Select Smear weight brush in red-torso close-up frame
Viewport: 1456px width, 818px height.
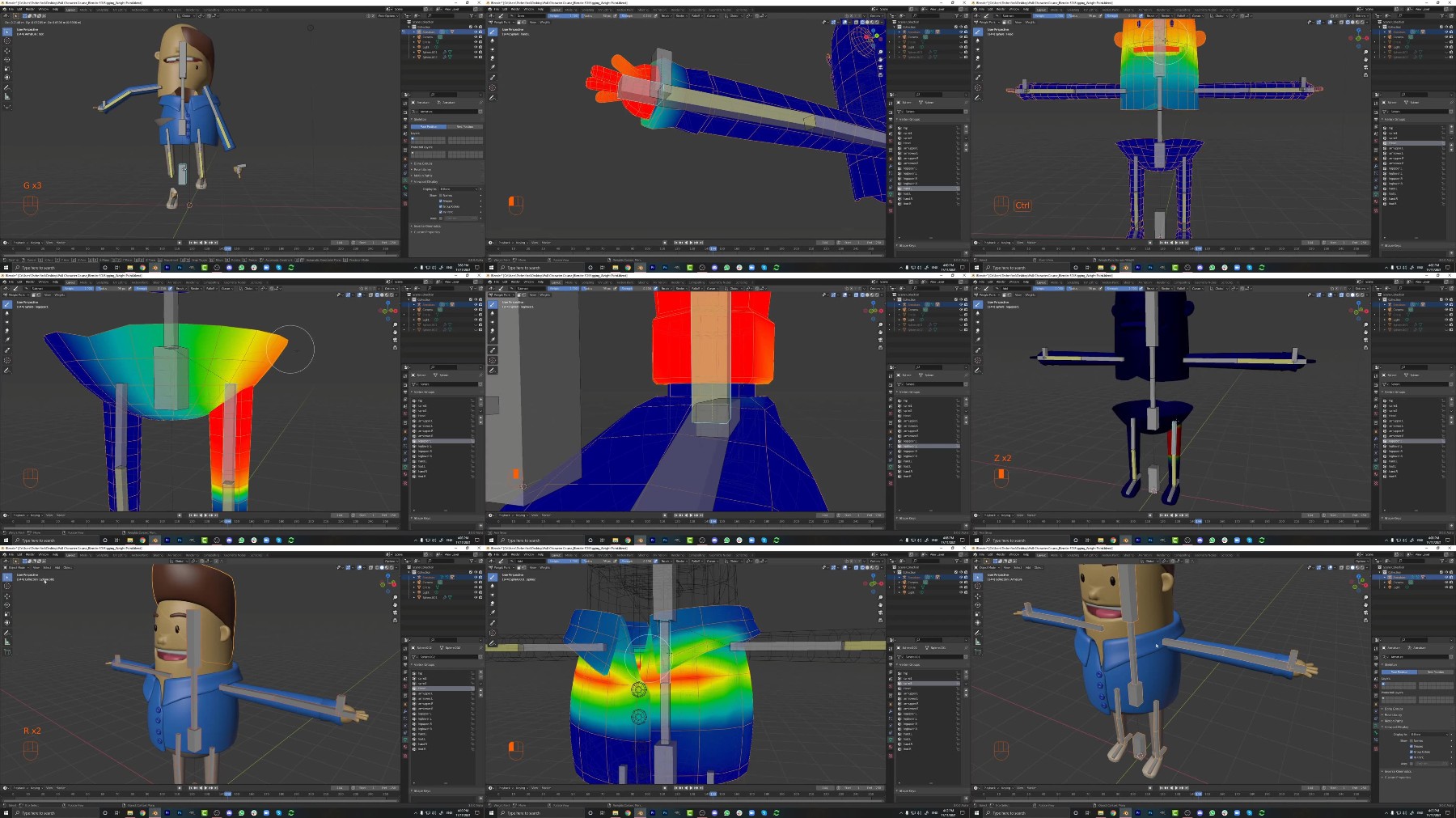[x=493, y=331]
